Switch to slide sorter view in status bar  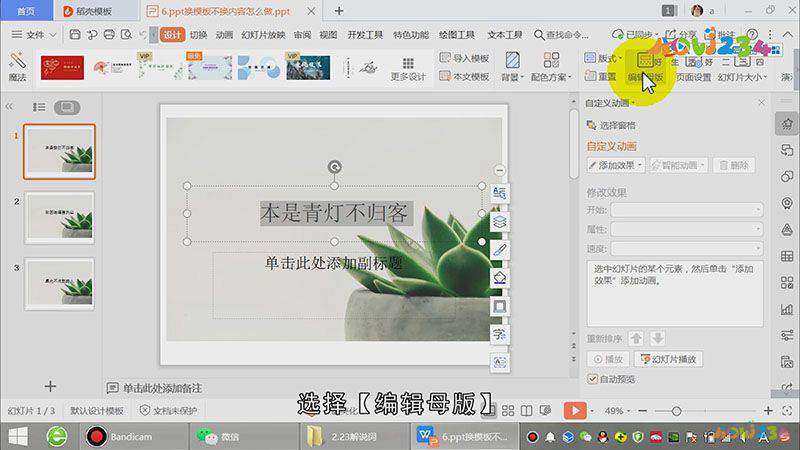[x=508, y=411]
